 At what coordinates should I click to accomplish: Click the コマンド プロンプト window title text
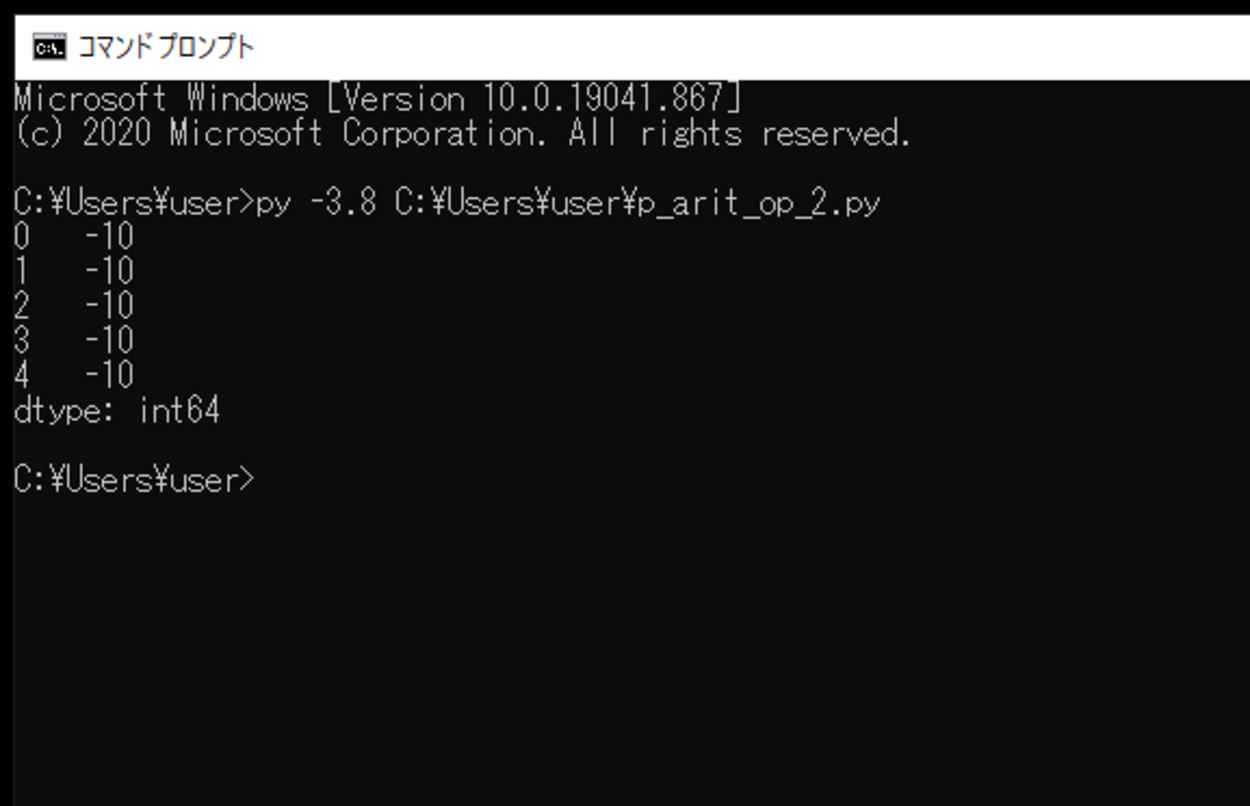click(x=166, y=47)
